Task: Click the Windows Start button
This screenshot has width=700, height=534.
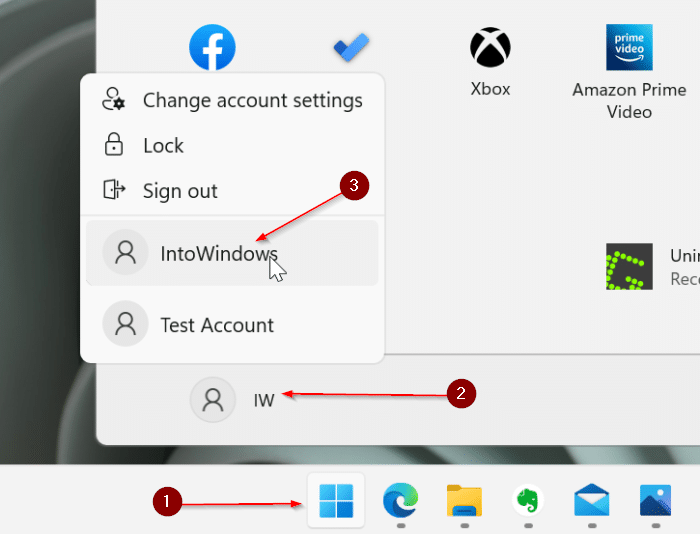Action: (x=336, y=501)
